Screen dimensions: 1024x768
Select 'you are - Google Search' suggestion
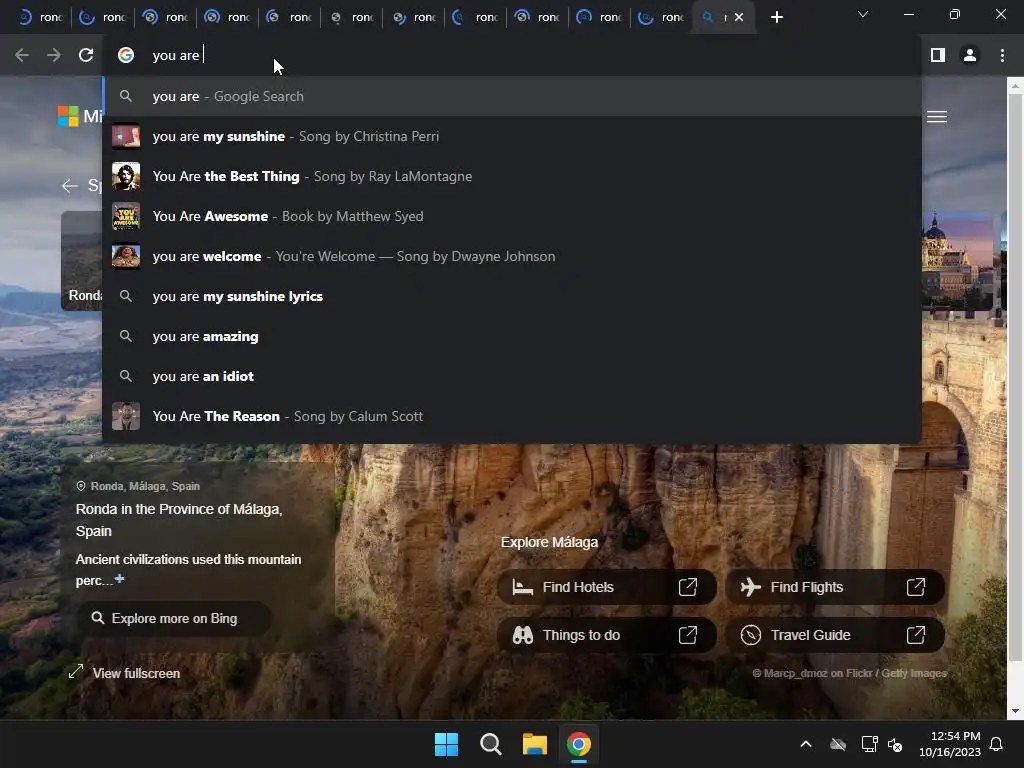(x=512, y=97)
